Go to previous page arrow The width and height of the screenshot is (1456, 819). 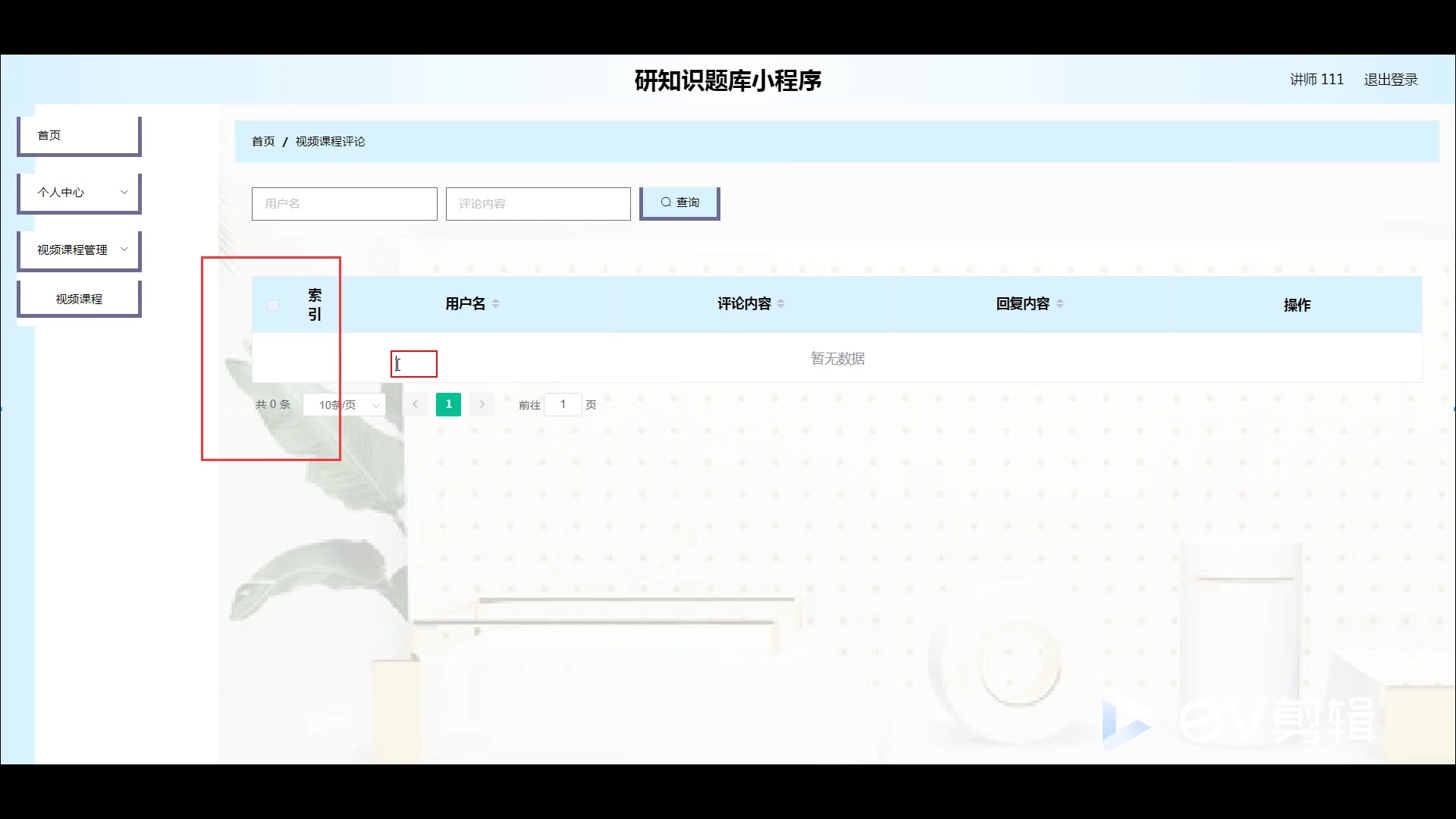coord(415,404)
